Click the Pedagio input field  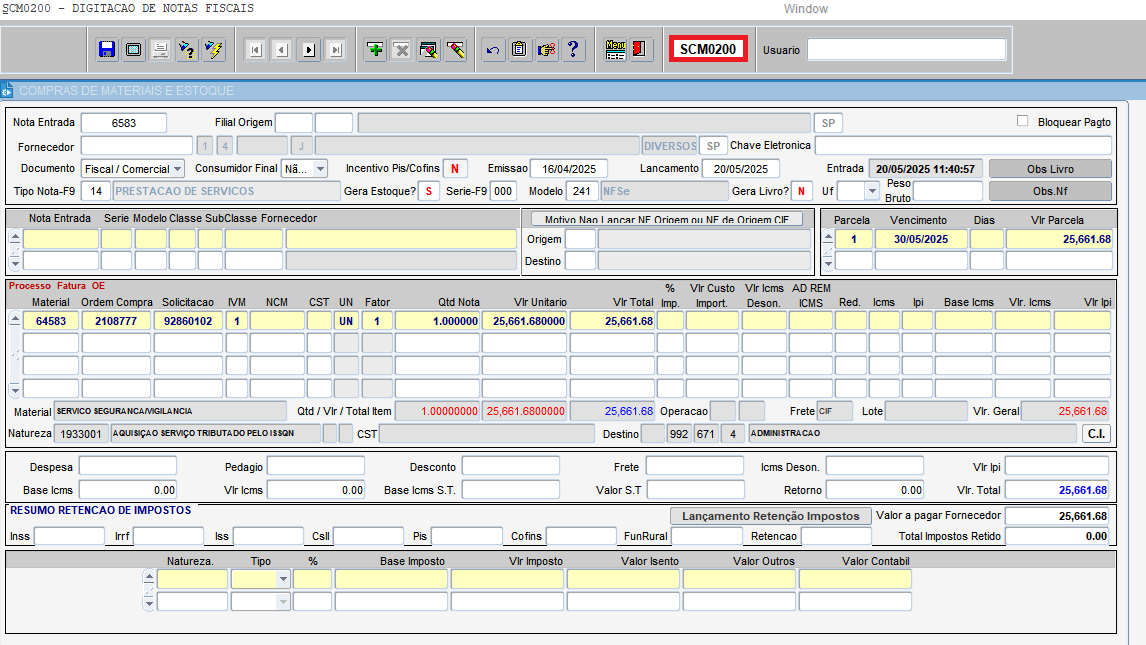(x=316, y=466)
